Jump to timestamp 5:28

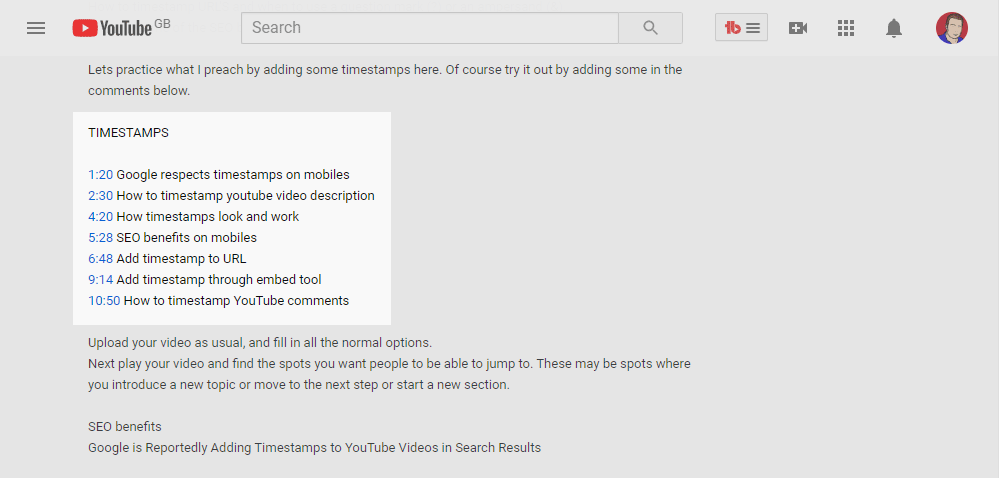pyautogui.click(x=101, y=238)
